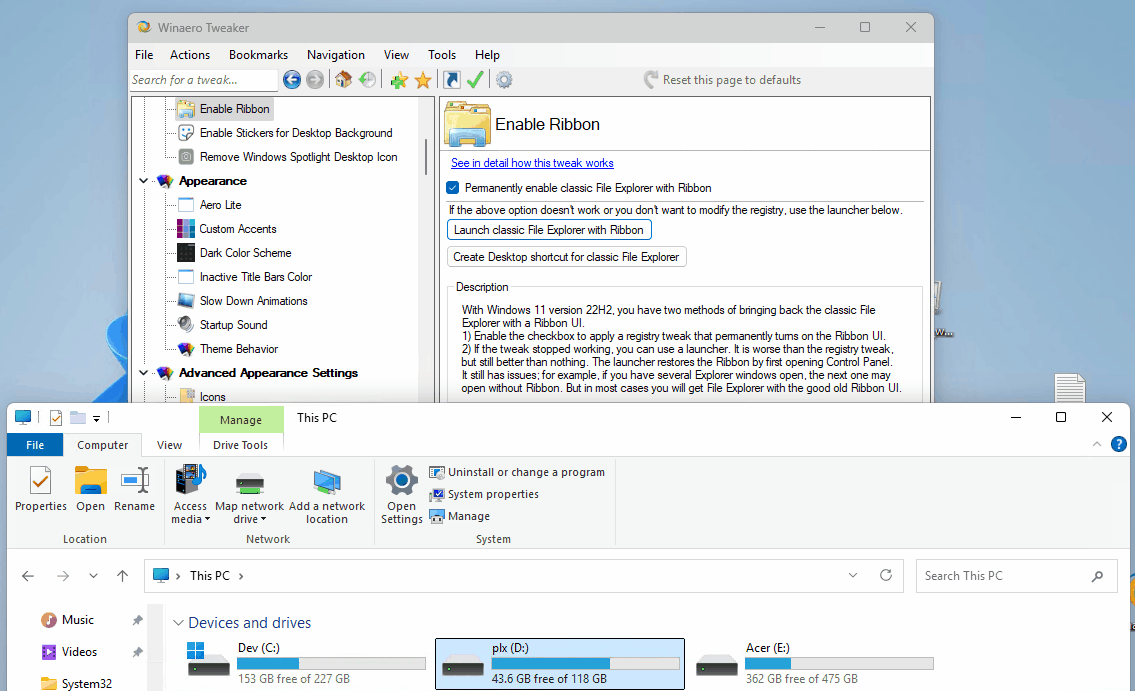
Task: Switch to the View ribbon tab
Action: point(169,445)
